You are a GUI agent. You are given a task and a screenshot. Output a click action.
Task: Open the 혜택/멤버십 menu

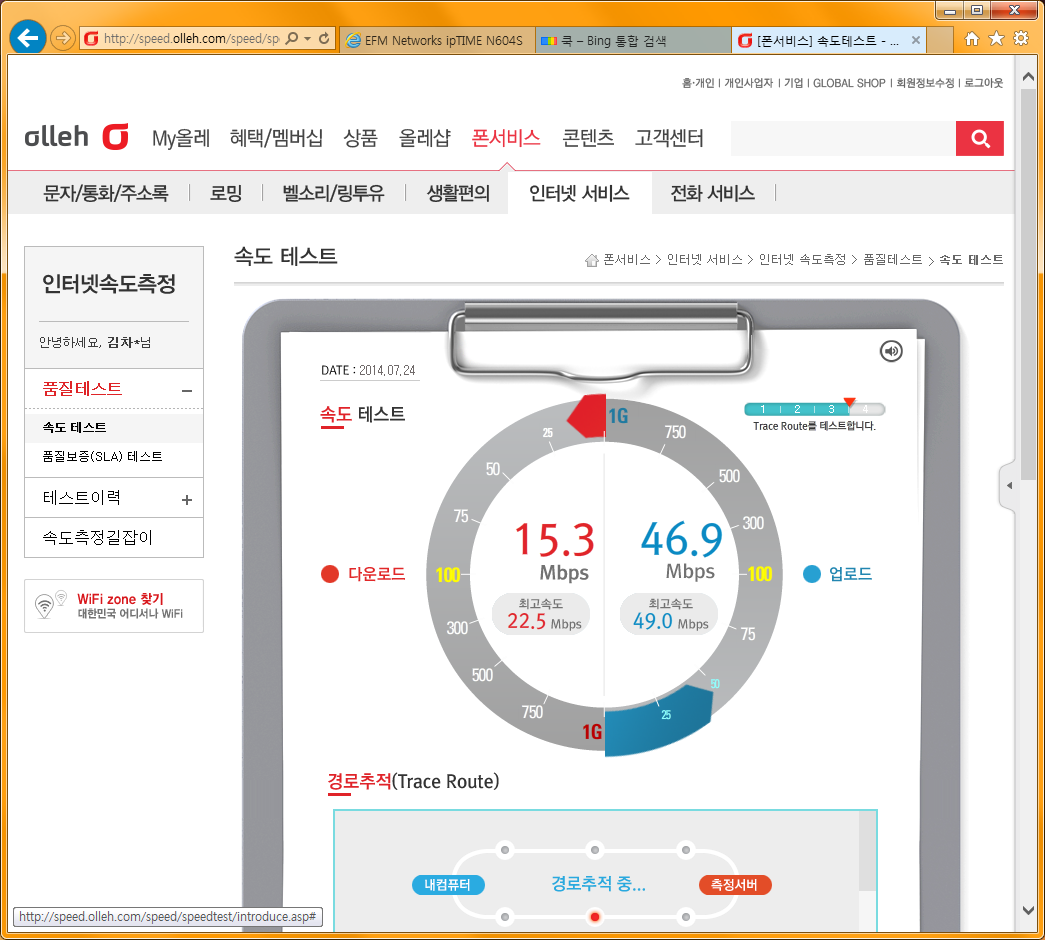(x=276, y=138)
